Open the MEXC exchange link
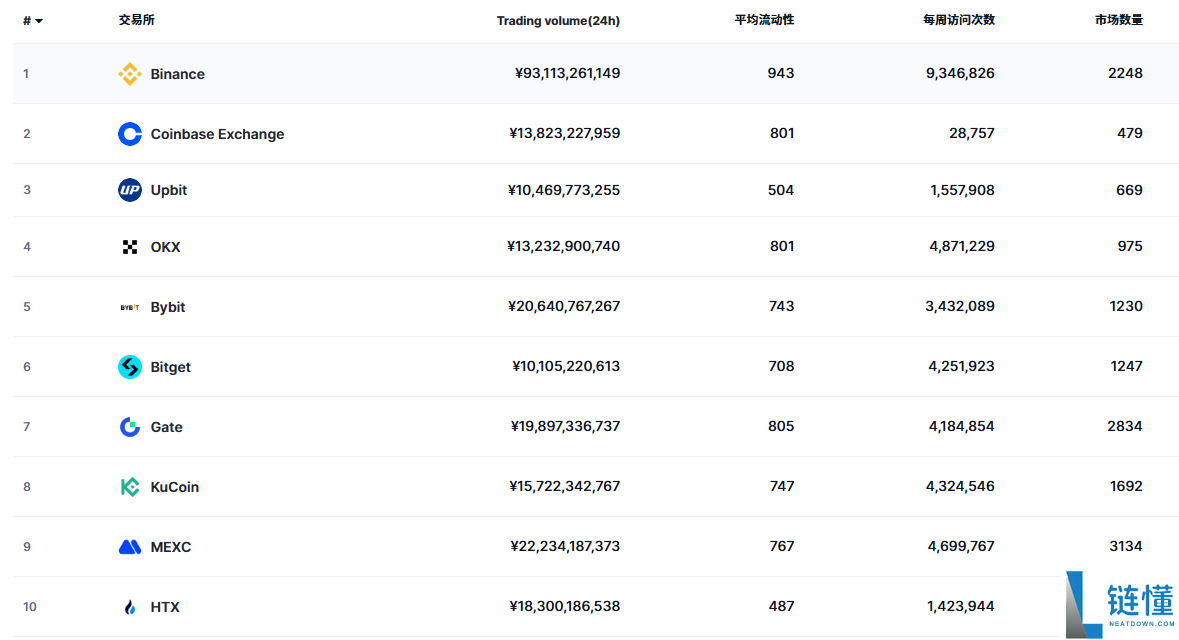 click(x=171, y=547)
